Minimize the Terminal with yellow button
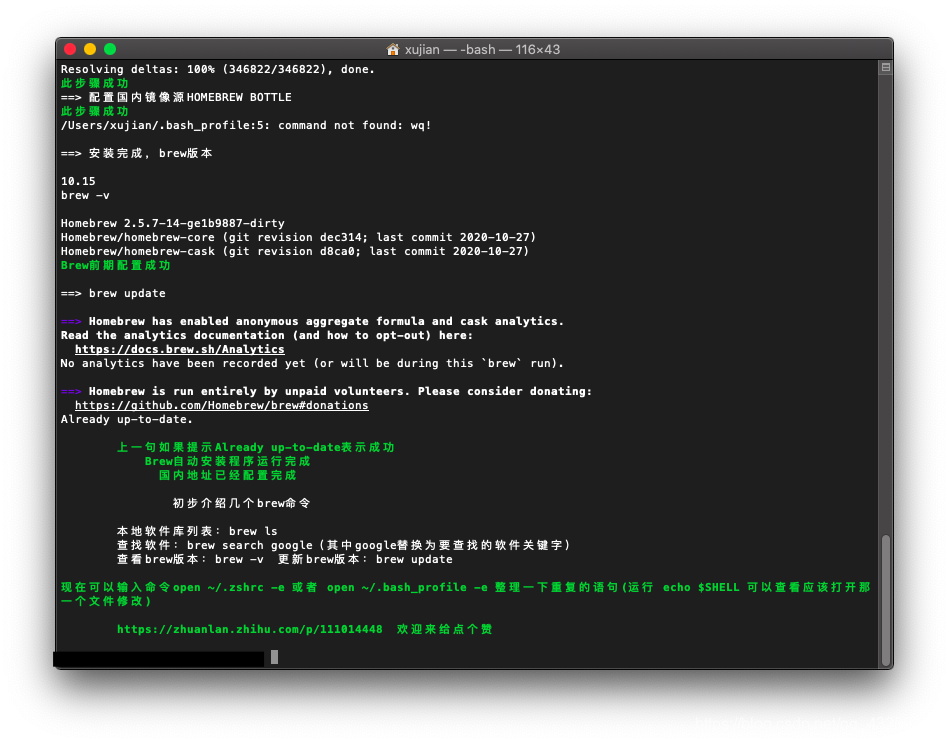The height and width of the screenshot is (743, 949). click(90, 49)
